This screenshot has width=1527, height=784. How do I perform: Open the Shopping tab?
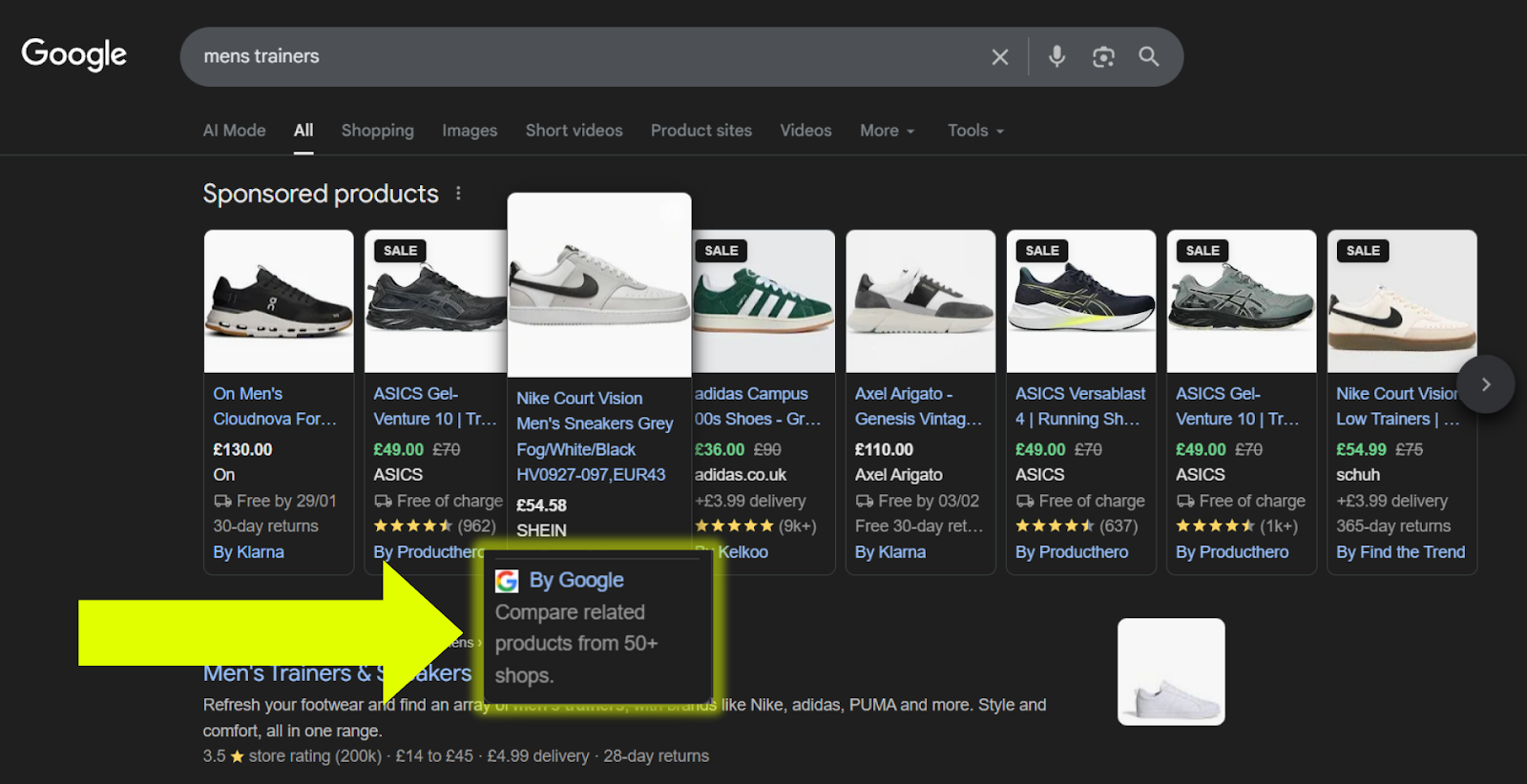(x=378, y=131)
